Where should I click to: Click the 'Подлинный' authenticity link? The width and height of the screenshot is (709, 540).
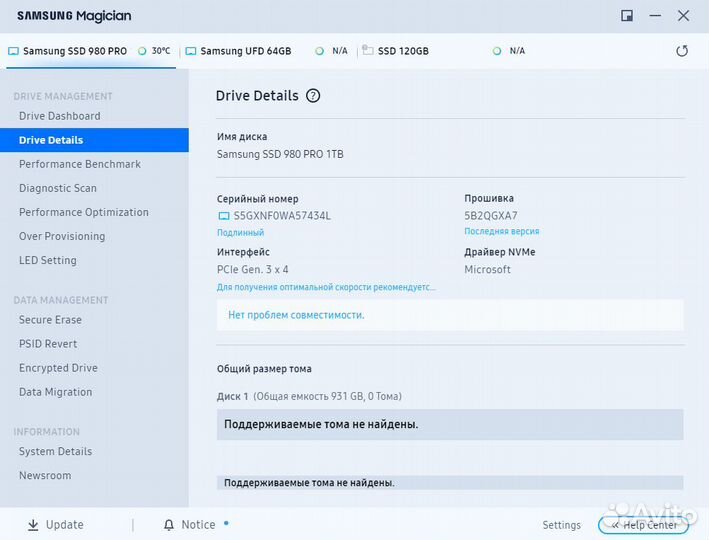click(x=240, y=233)
